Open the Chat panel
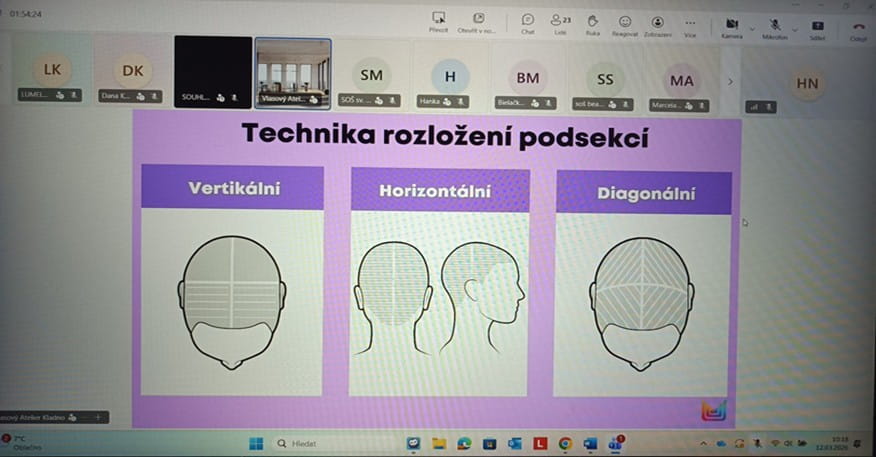The height and width of the screenshot is (457, 876). pyautogui.click(x=527, y=21)
